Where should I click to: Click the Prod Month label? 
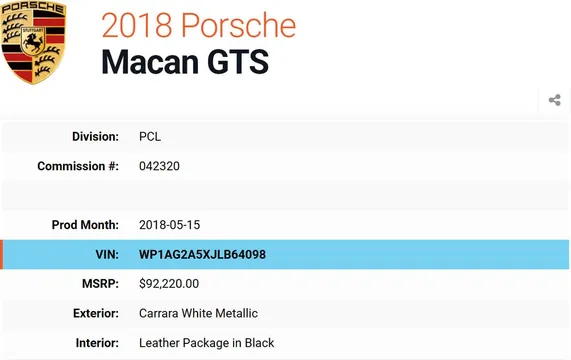click(x=85, y=225)
